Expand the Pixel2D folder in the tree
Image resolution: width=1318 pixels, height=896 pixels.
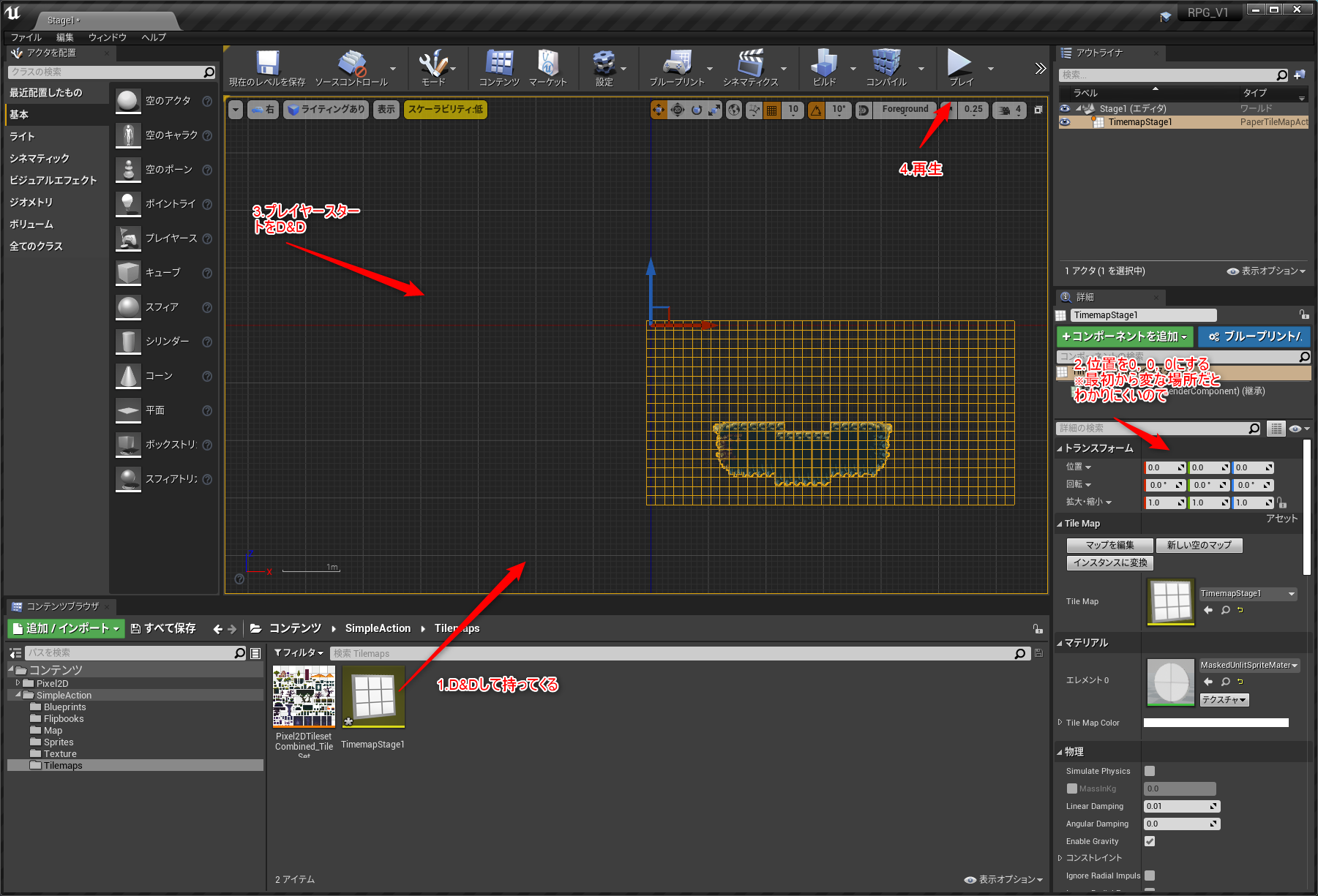point(18,683)
